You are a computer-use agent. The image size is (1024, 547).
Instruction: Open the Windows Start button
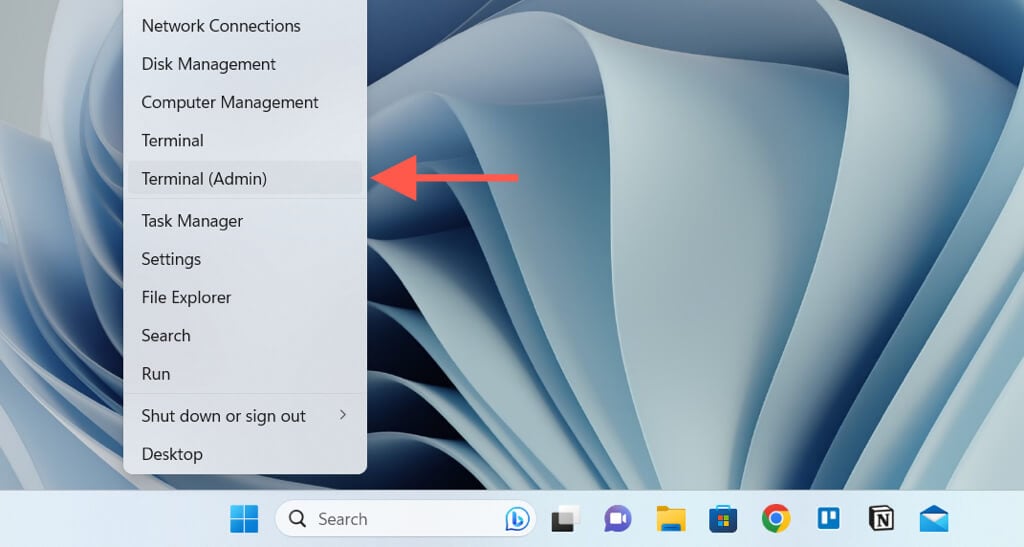tap(244, 519)
